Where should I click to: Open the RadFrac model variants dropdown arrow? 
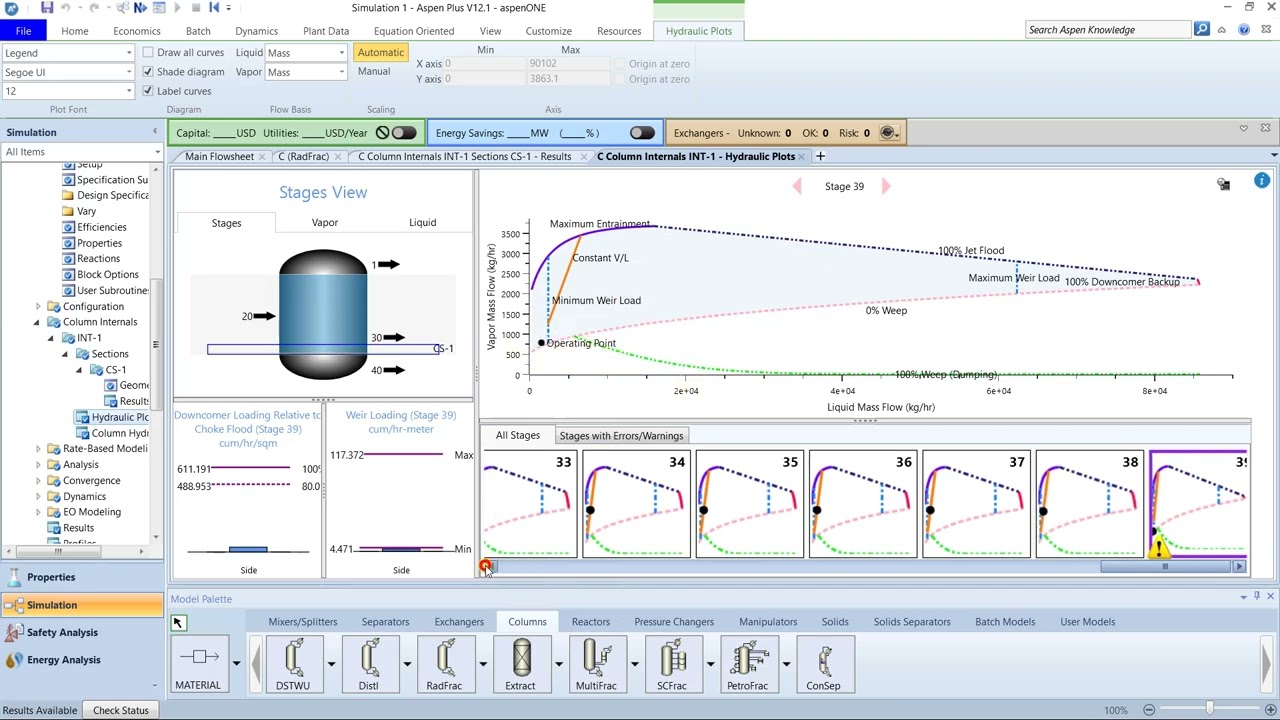coord(482,663)
